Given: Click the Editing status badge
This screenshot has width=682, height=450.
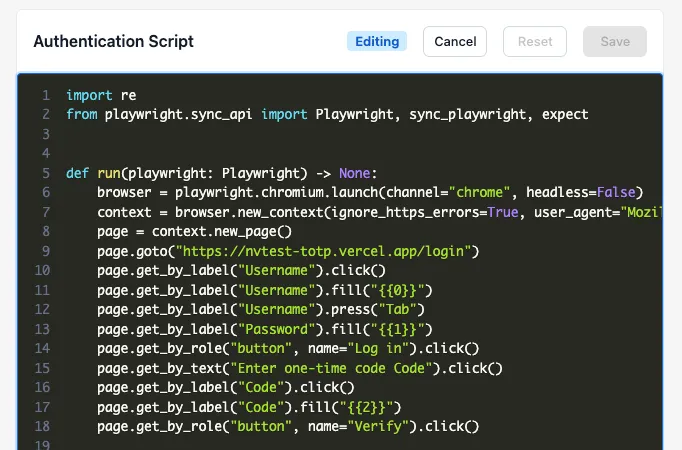Looking at the screenshot, I should [377, 41].
